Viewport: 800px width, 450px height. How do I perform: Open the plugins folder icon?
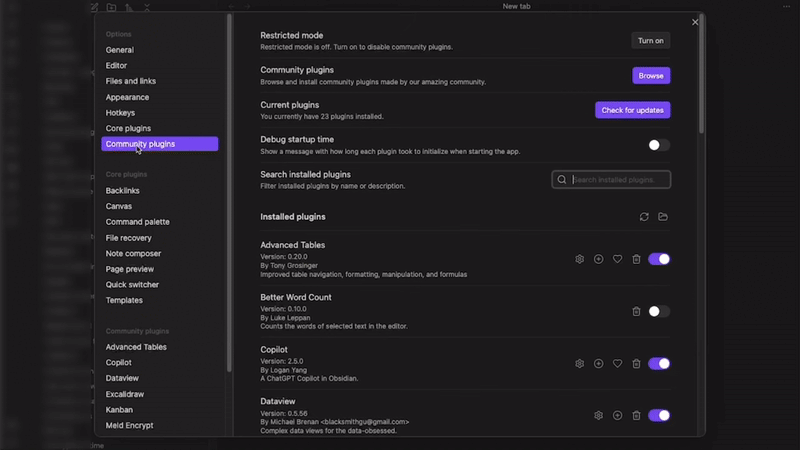click(x=663, y=217)
